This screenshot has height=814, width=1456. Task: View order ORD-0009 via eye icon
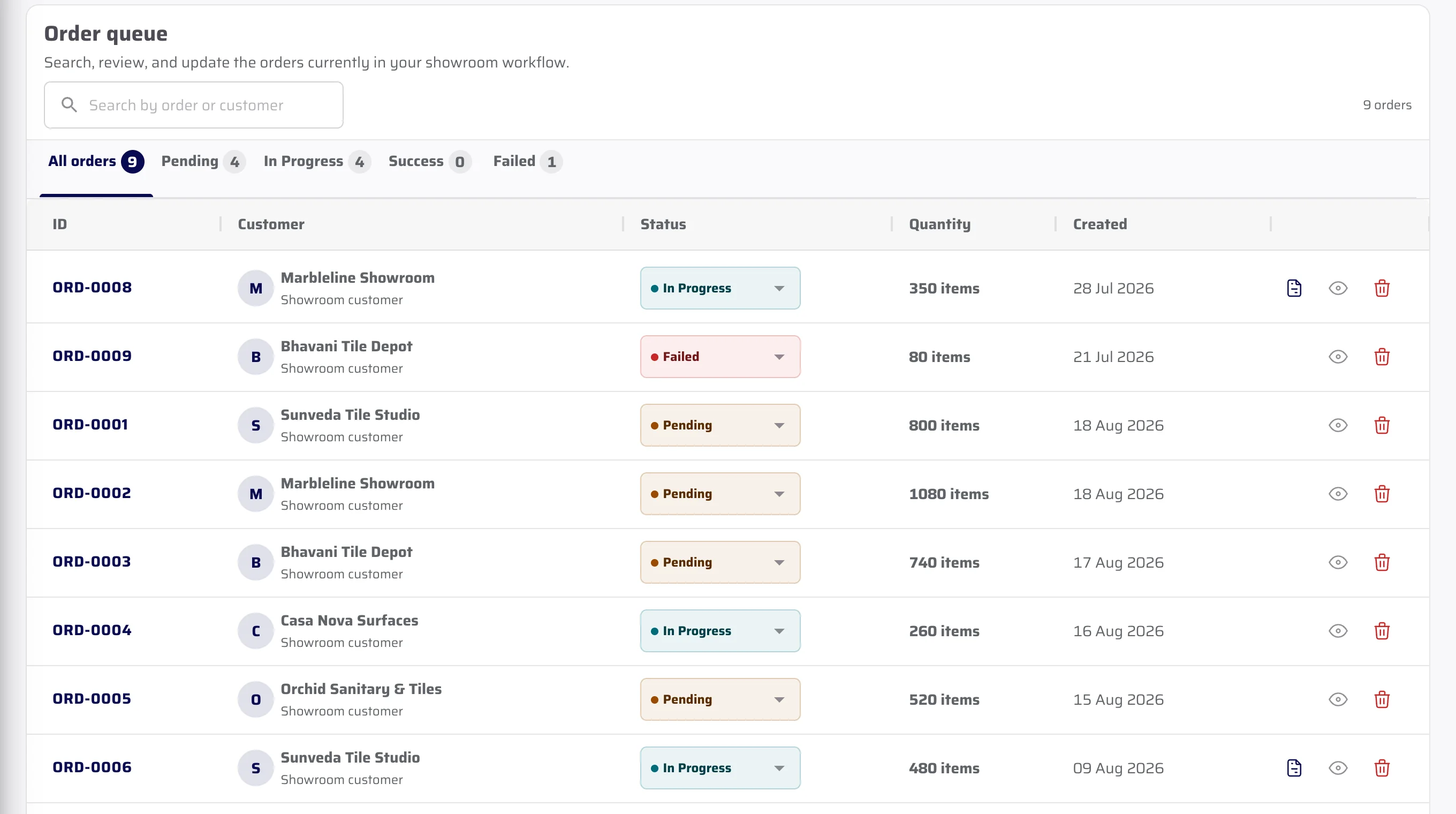pos(1338,357)
